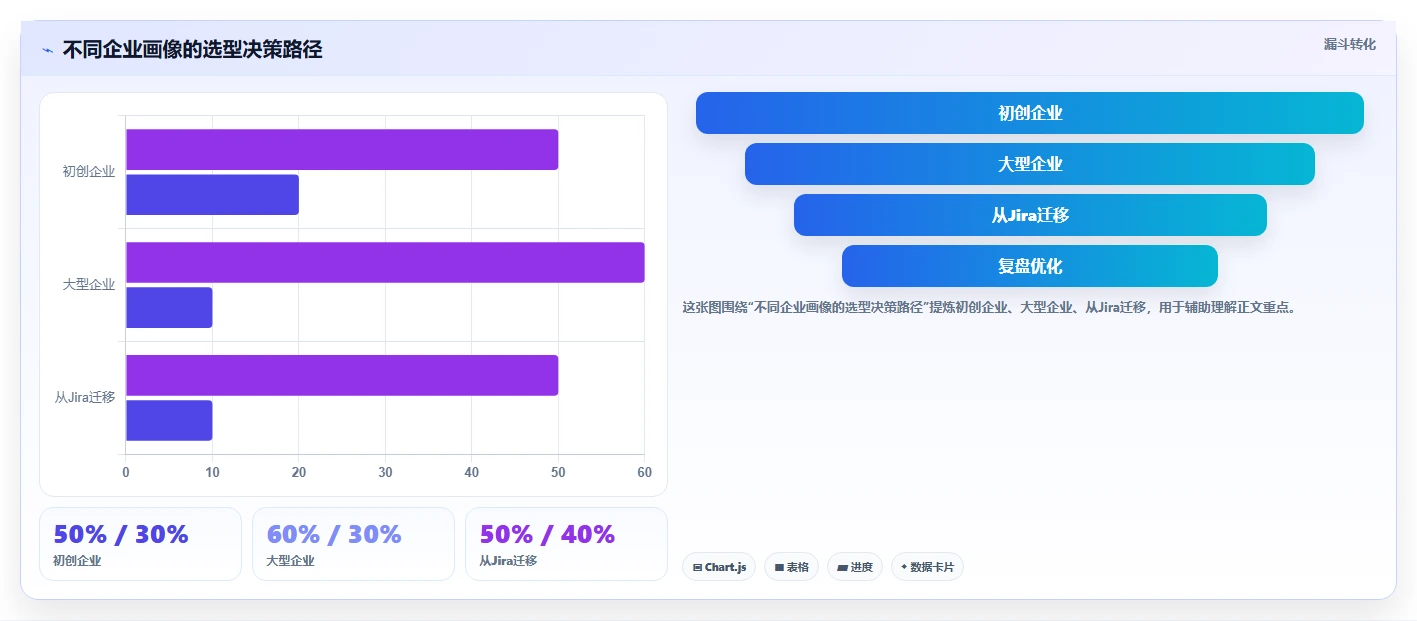This screenshot has width=1417, height=621.
Task: Click the purple bar for 从Jira迁移
Action: pos(342,375)
